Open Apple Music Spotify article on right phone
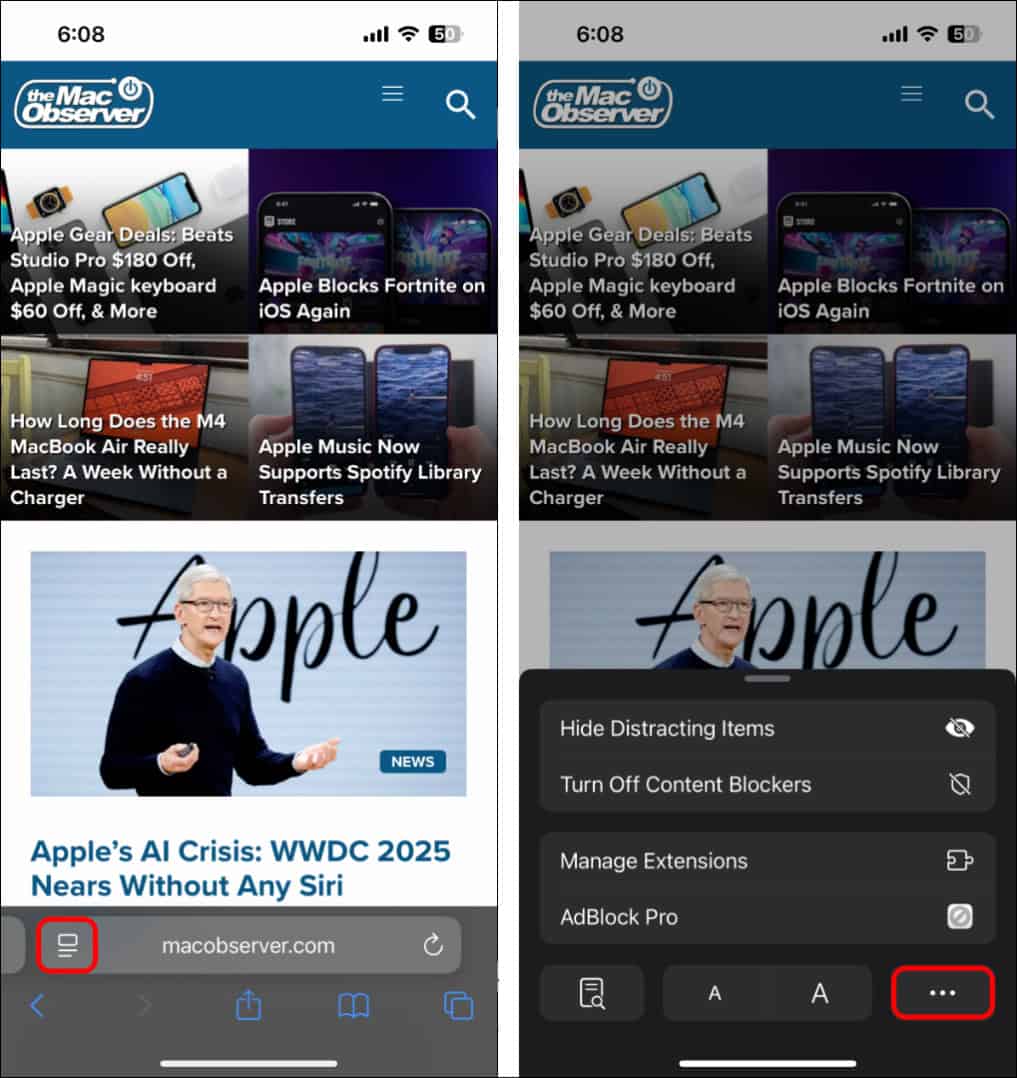This screenshot has width=1017, height=1078. [892, 427]
